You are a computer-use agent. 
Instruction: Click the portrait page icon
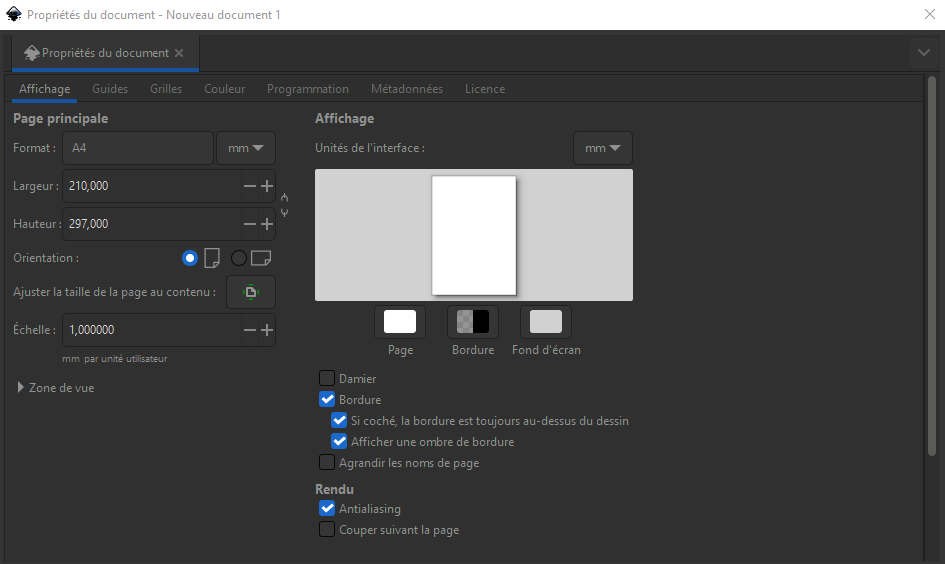click(212, 258)
